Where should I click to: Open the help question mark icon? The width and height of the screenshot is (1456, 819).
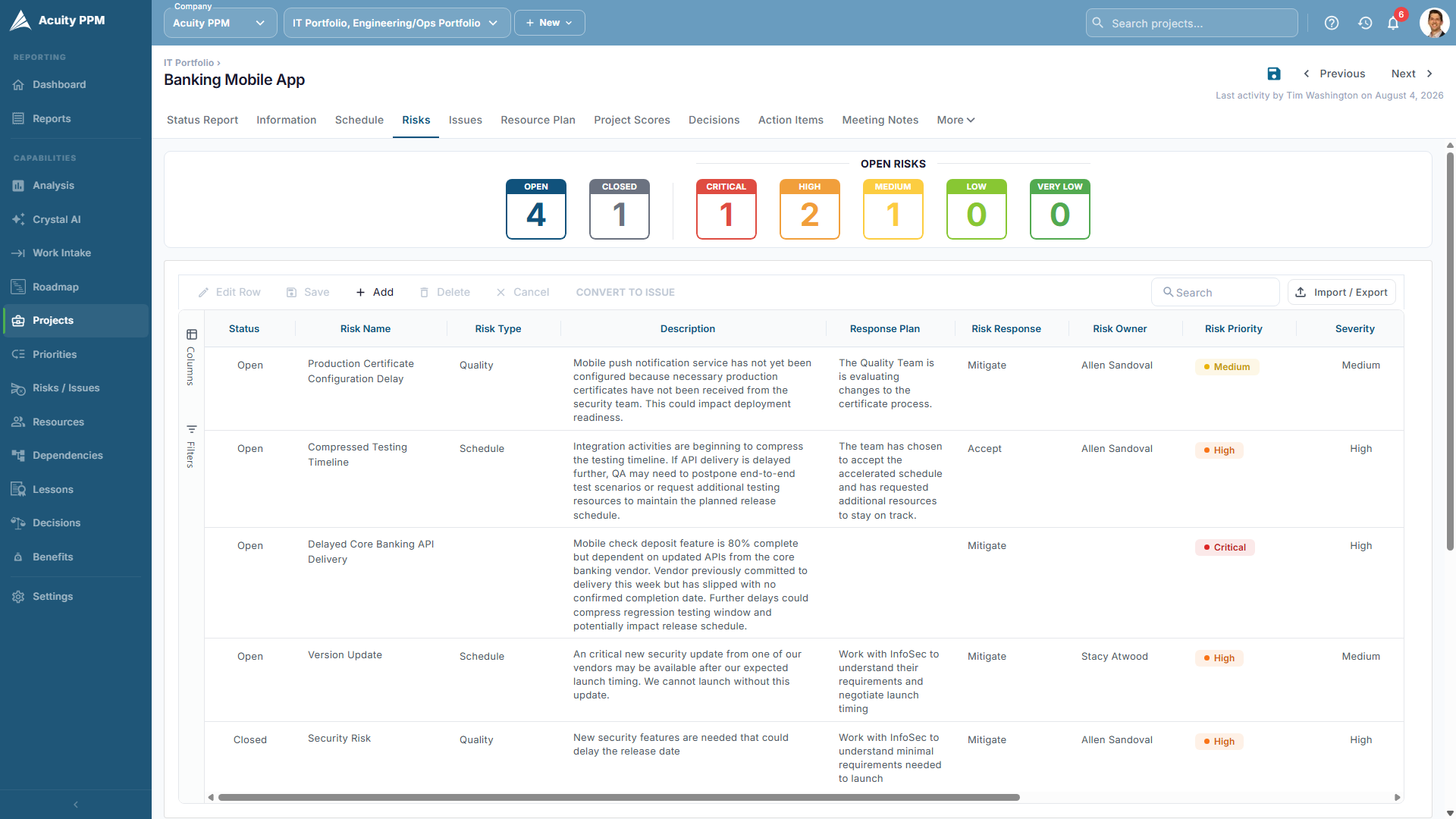tap(1332, 23)
